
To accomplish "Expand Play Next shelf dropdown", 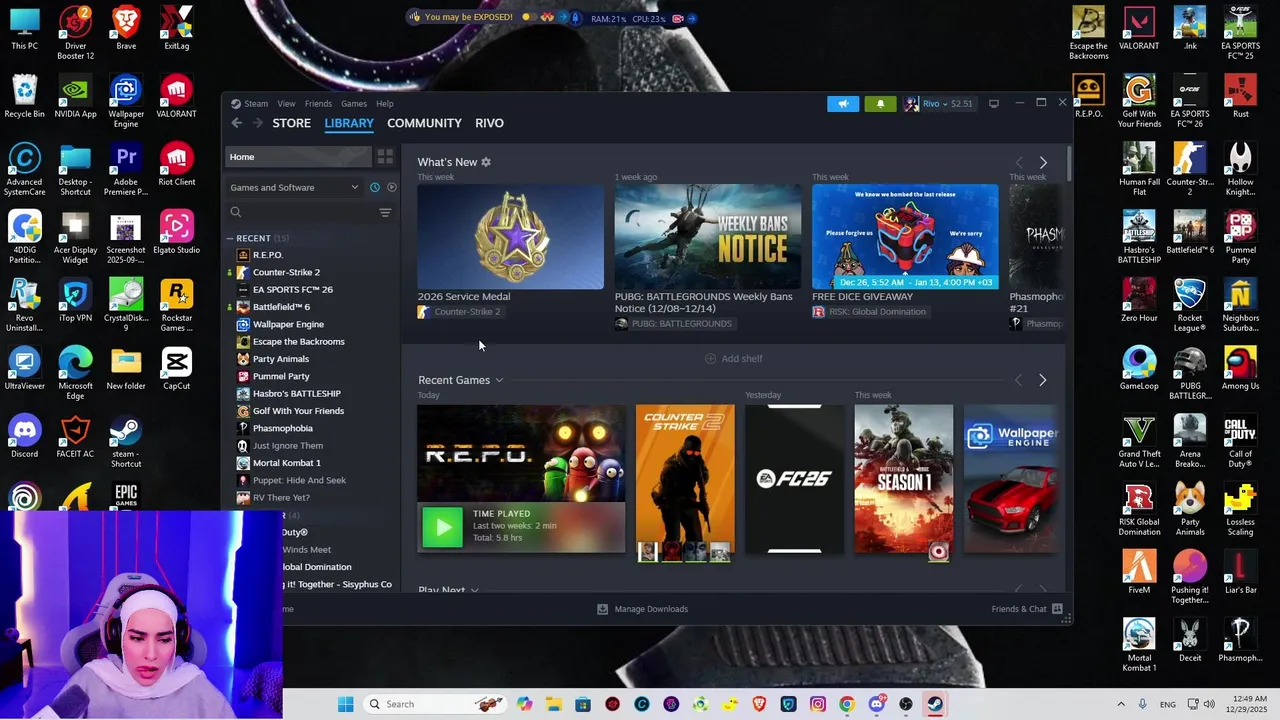I will [x=474, y=590].
